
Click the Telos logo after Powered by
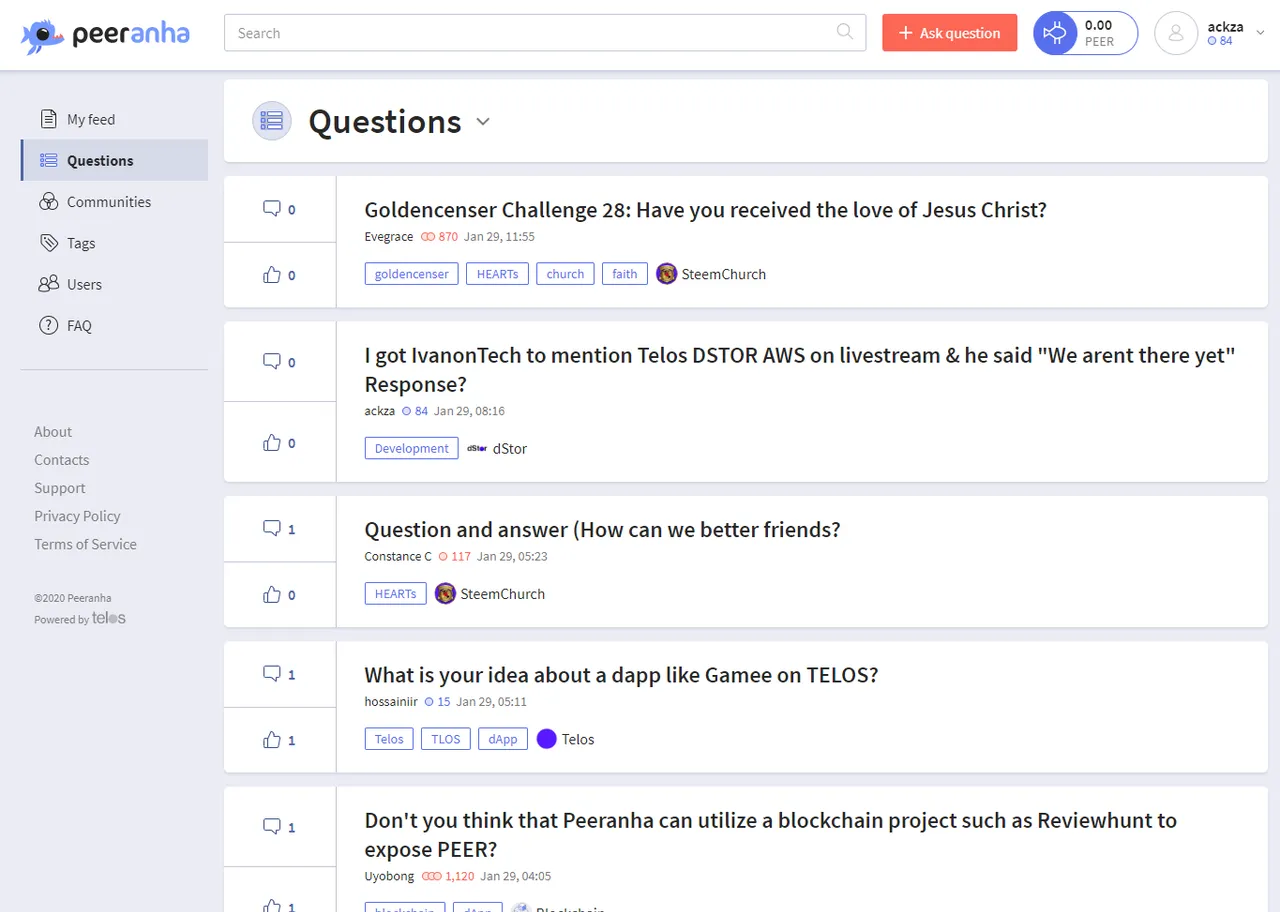tap(109, 618)
